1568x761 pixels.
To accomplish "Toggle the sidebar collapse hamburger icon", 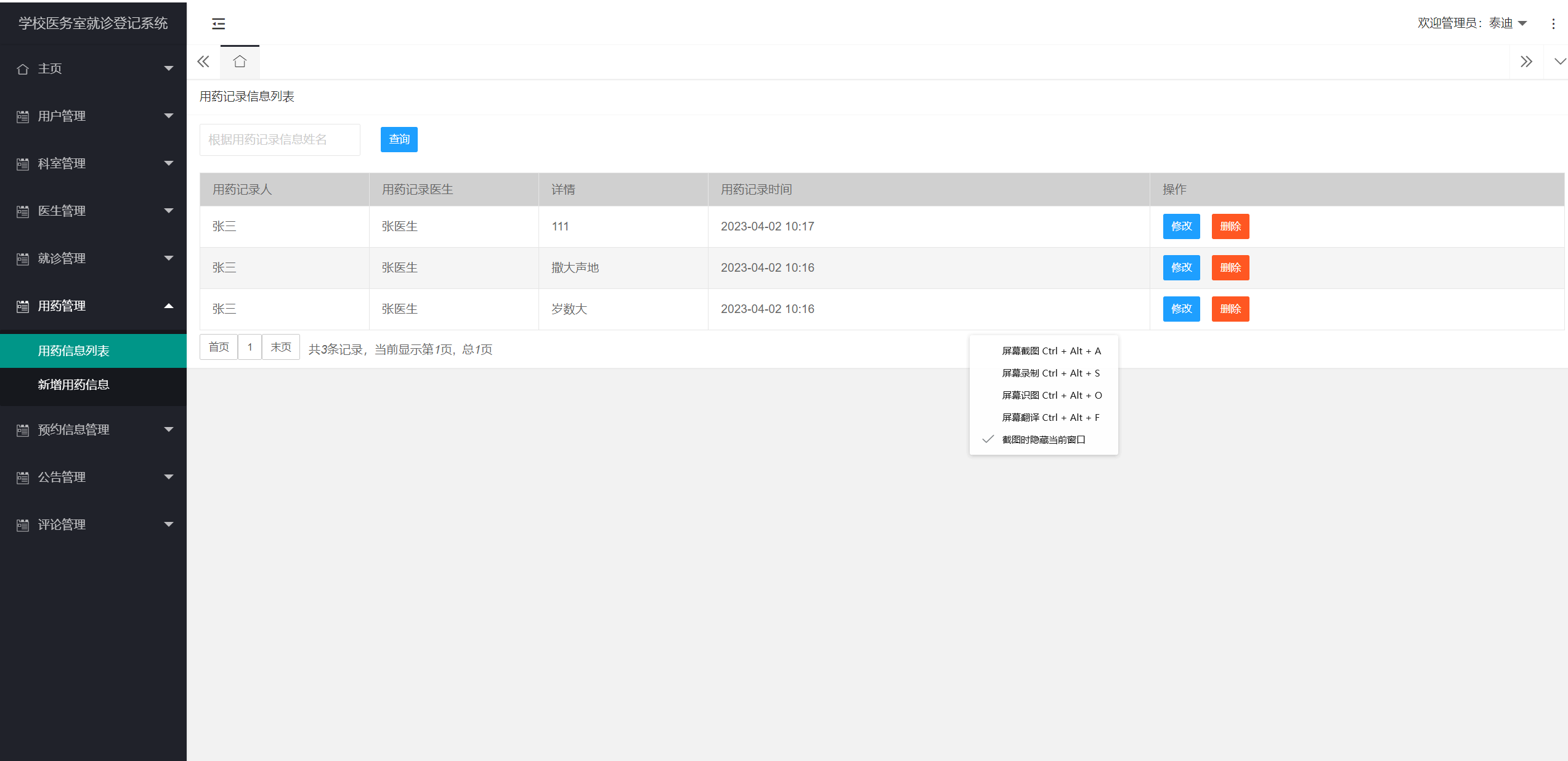I will coord(218,23).
